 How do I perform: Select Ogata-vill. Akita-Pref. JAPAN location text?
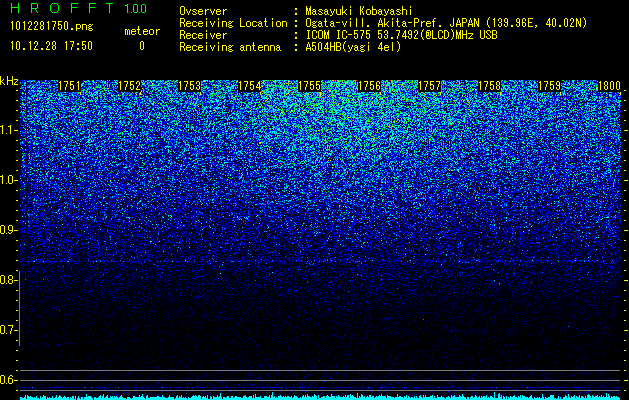[444, 23]
